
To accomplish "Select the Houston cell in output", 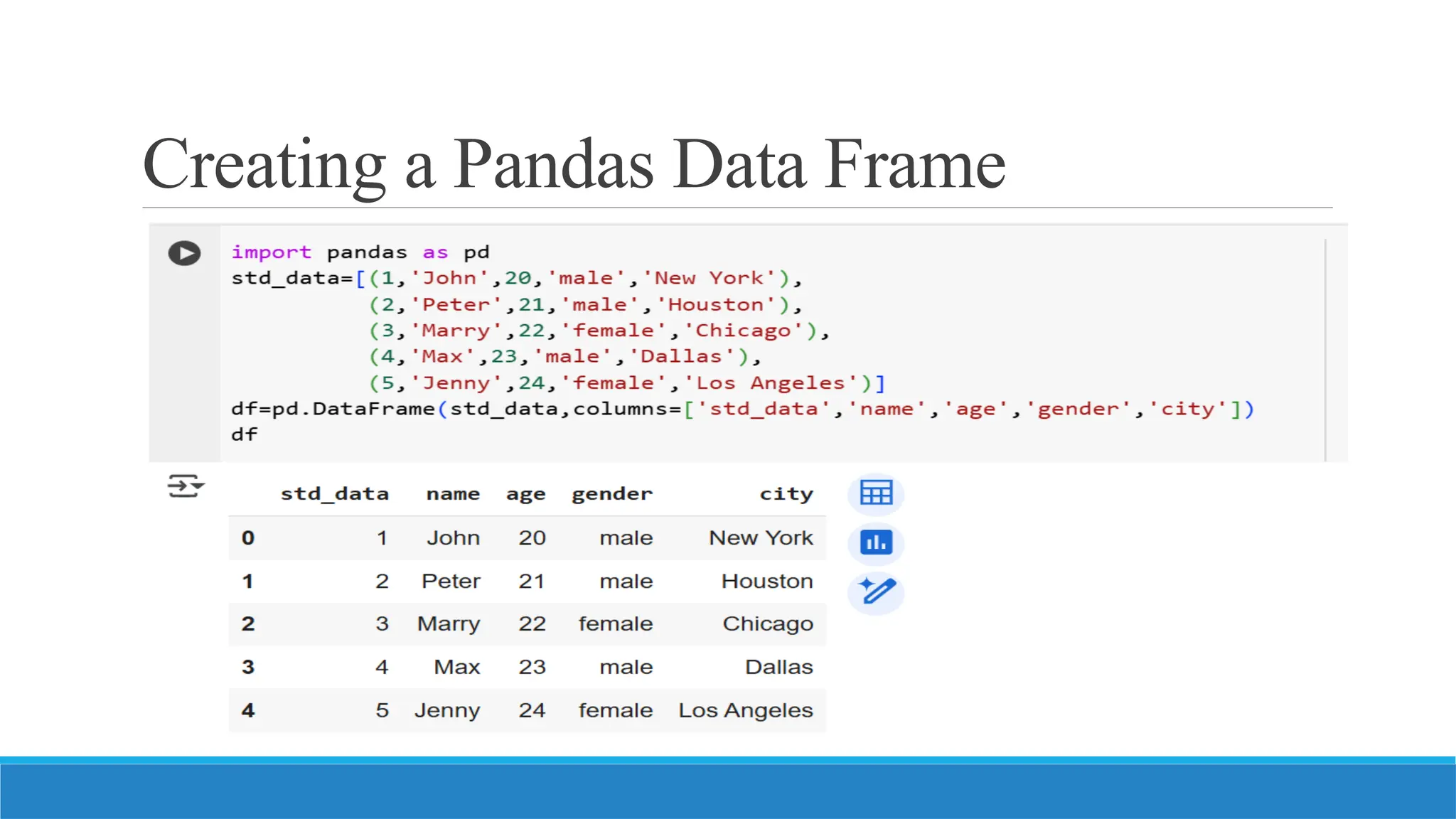I will click(x=766, y=582).
